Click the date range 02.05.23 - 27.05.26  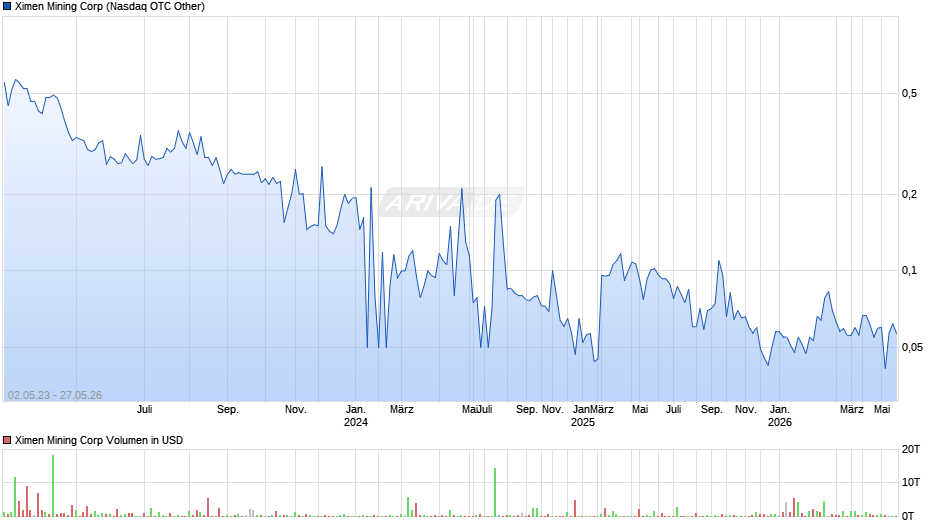point(55,395)
